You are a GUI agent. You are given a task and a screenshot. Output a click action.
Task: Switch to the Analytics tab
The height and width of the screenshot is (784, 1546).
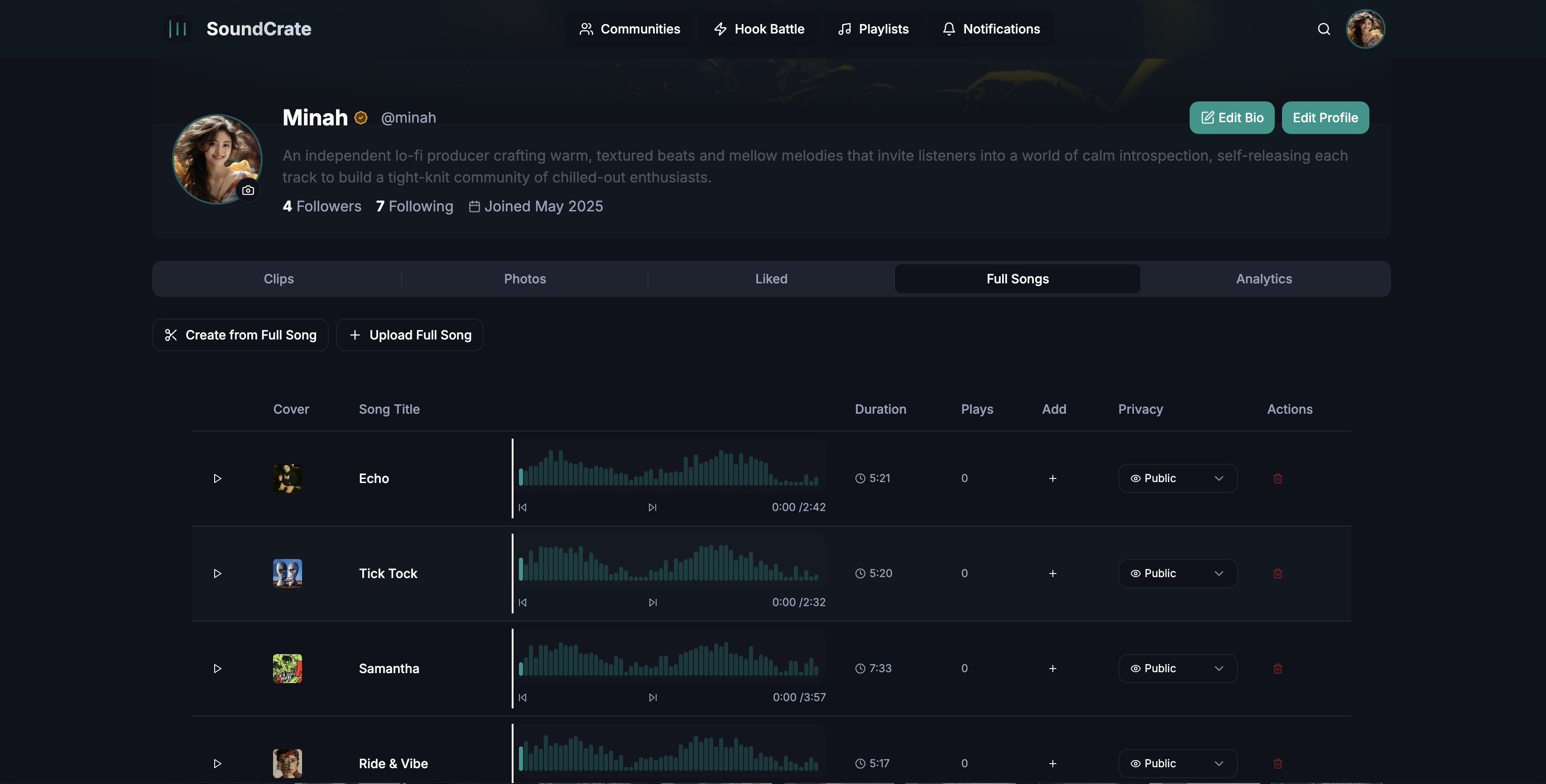[x=1263, y=279]
